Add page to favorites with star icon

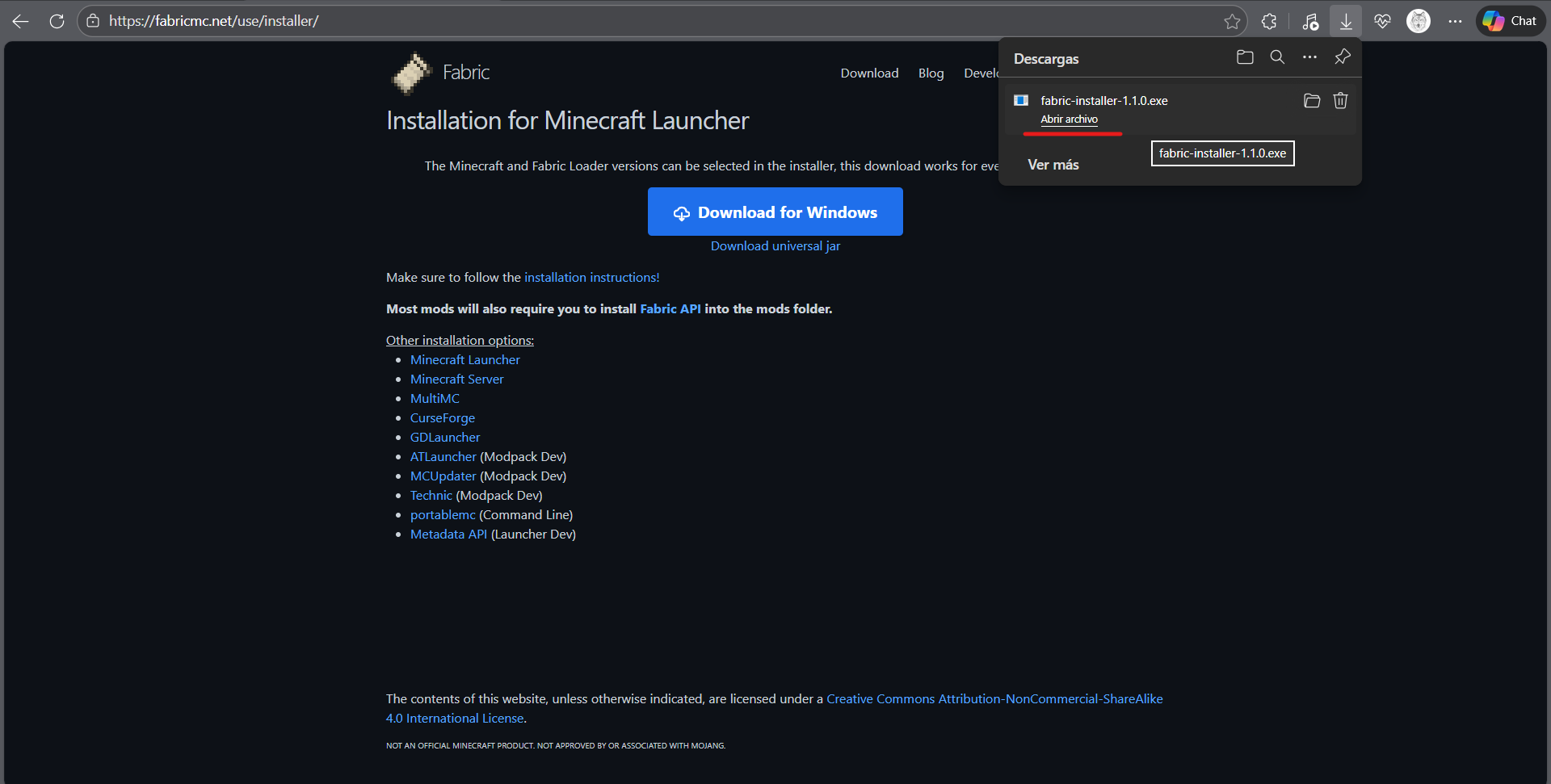[1232, 21]
